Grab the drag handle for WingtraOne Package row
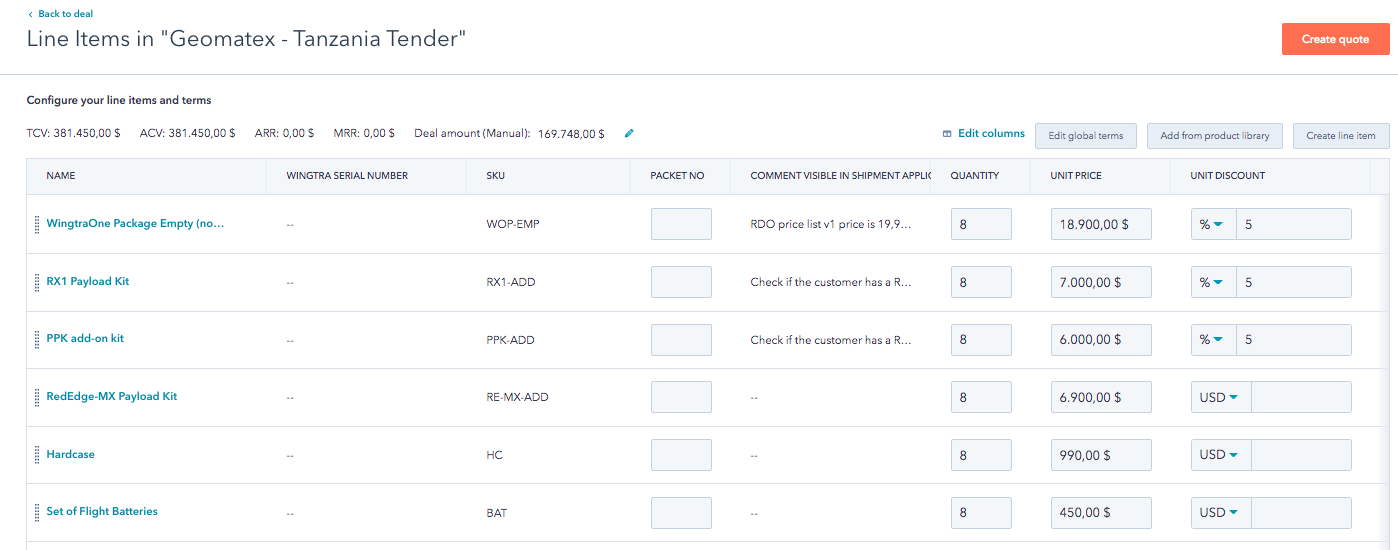 (37, 224)
